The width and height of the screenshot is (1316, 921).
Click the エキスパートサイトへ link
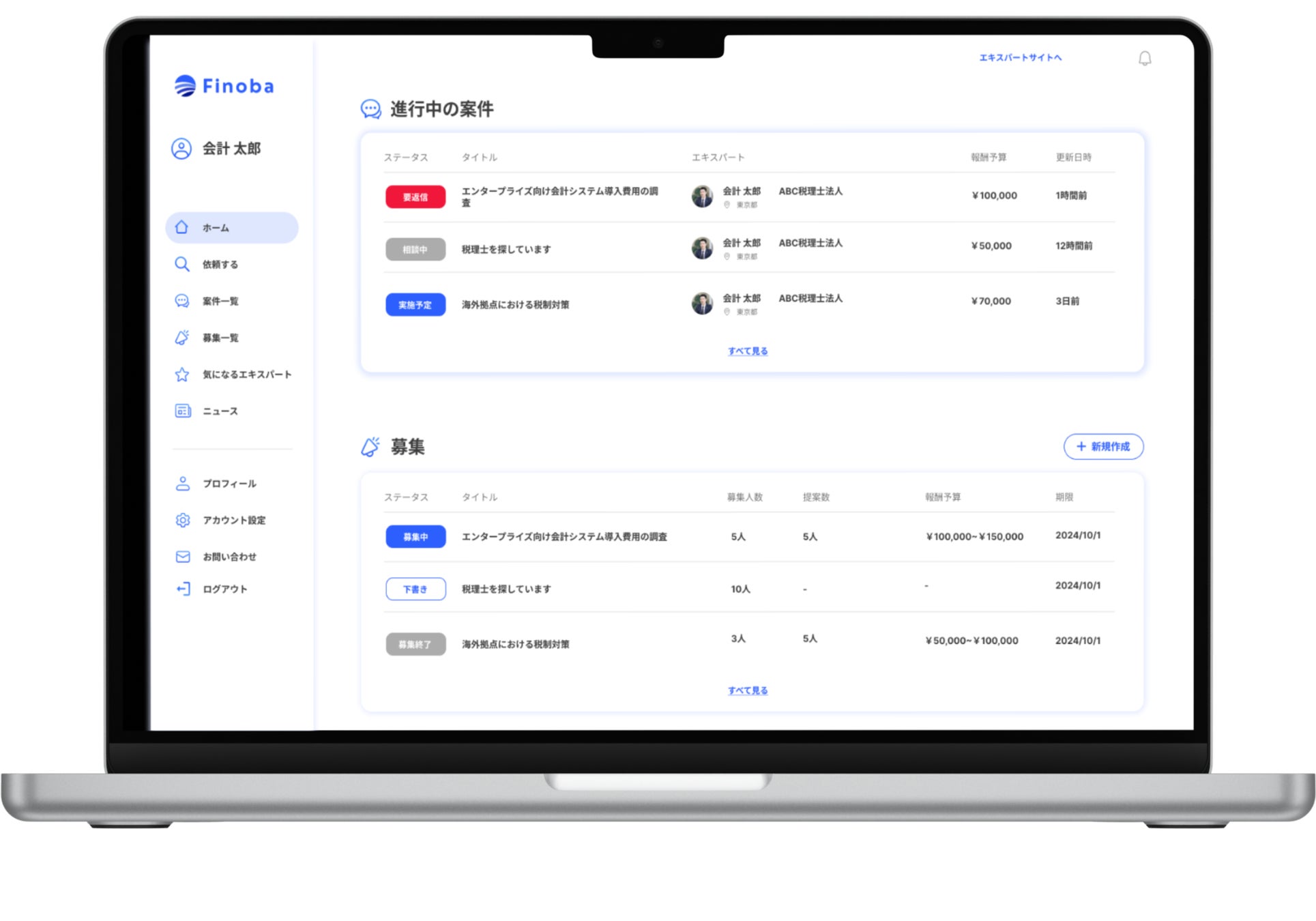1020,58
